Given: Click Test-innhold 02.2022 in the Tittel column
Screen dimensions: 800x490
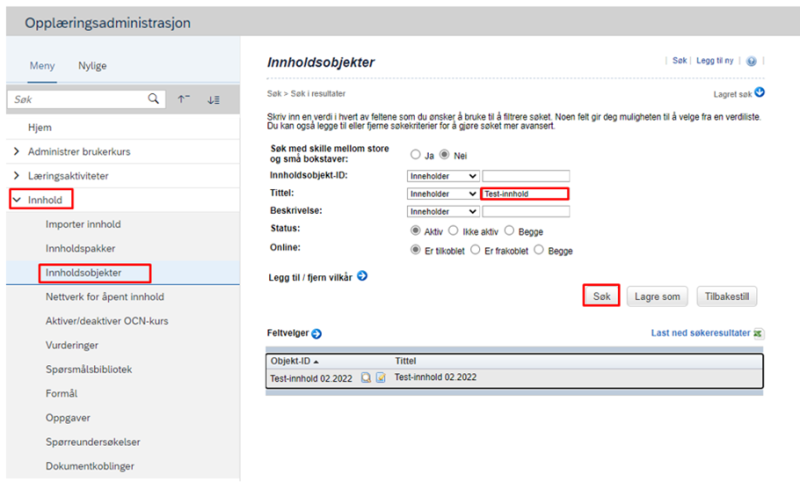Looking at the screenshot, I should (435, 377).
